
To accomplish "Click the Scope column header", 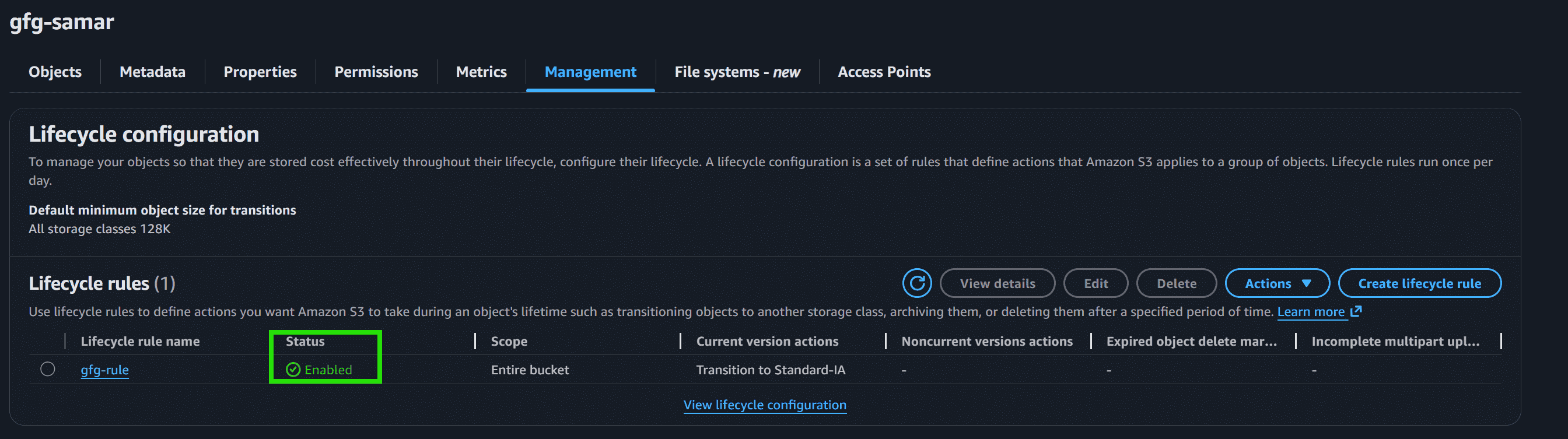I will pos(509,341).
